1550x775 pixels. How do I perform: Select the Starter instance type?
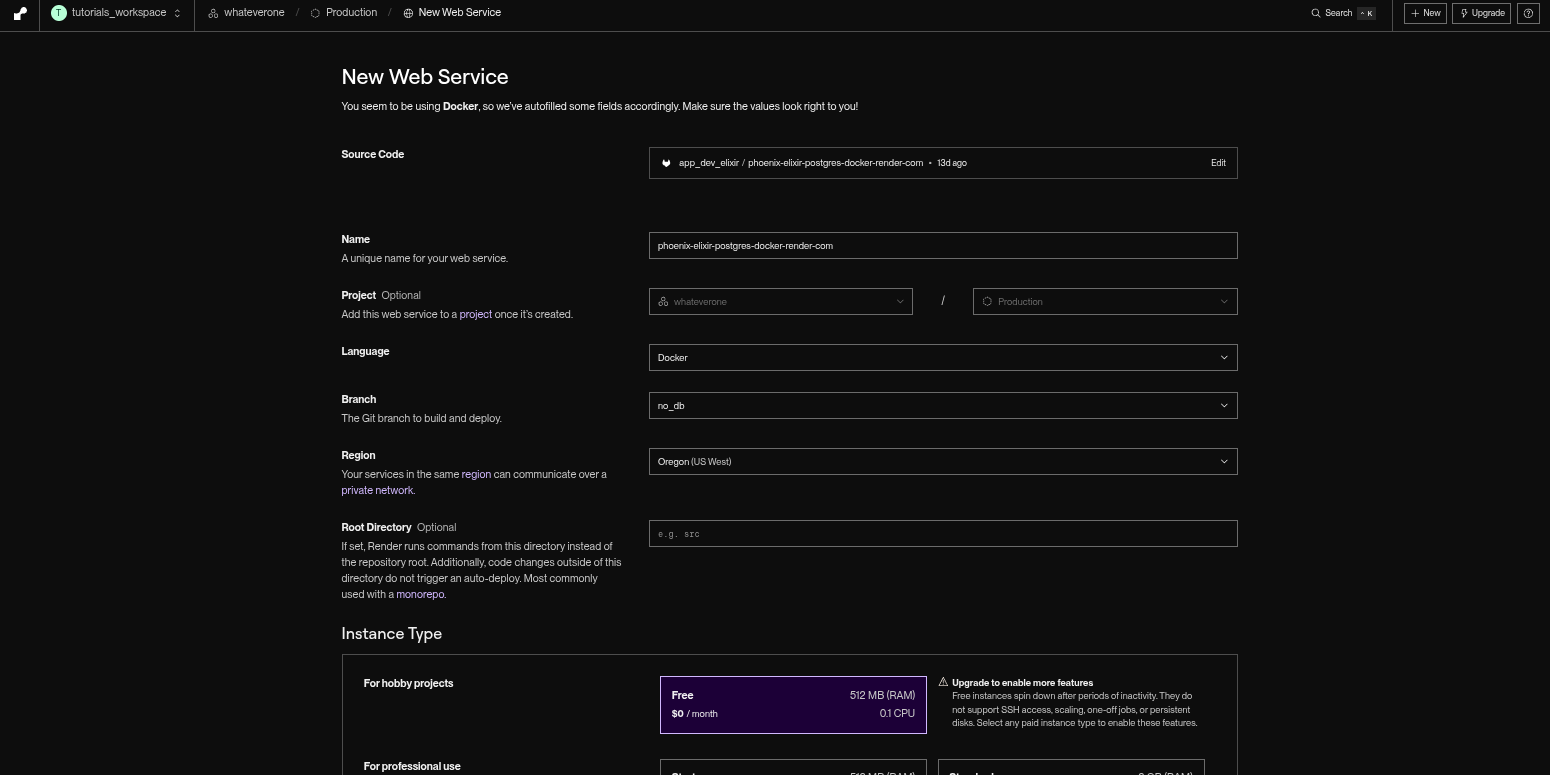792,770
